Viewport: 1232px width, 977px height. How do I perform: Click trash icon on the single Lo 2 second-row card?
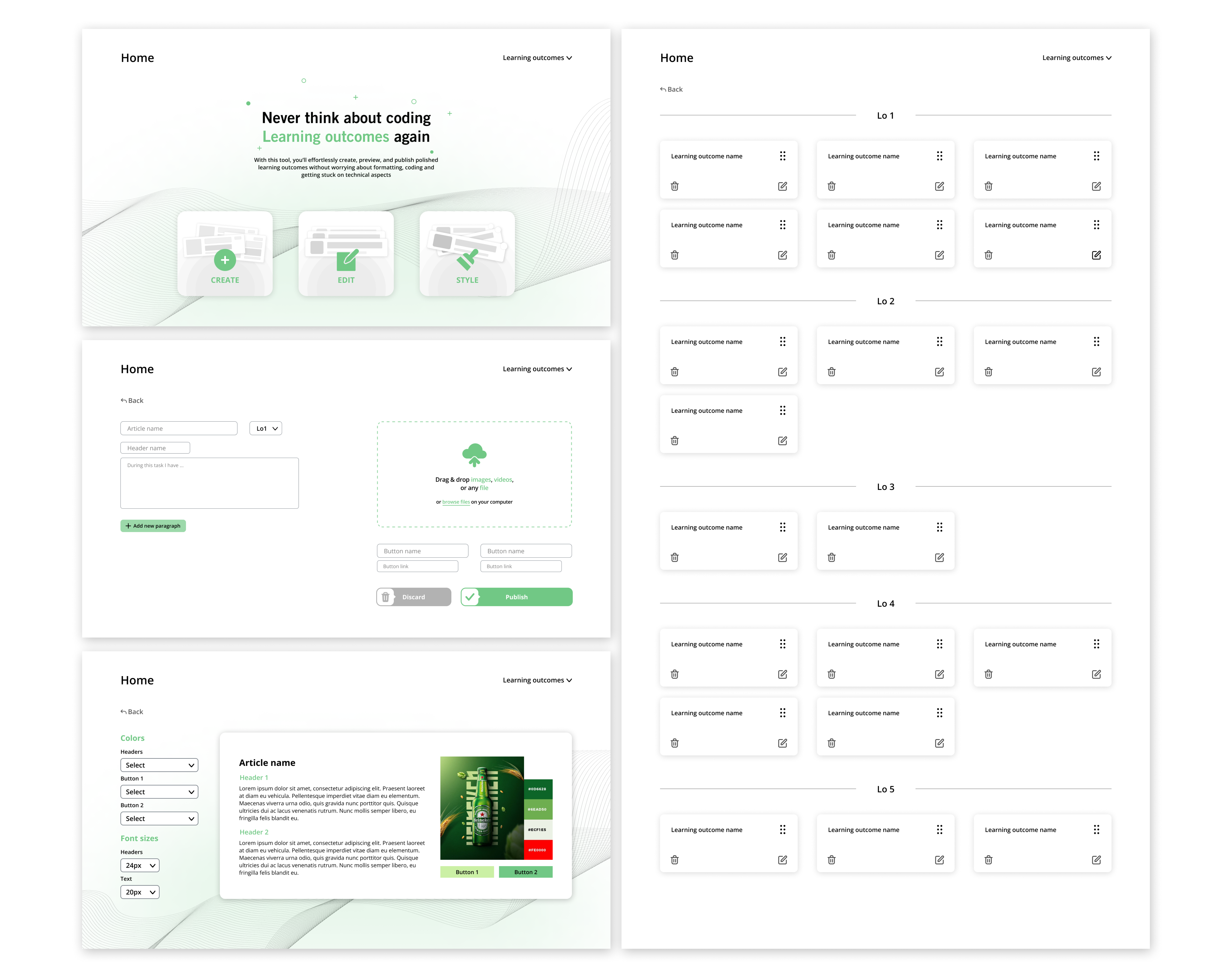point(675,441)
